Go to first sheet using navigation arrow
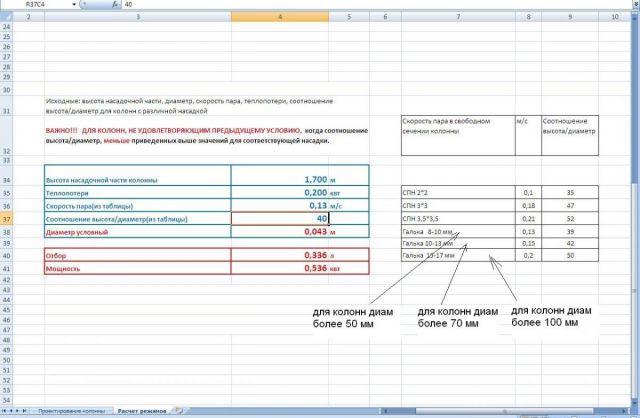640x418 pixels. coord(5,411)
